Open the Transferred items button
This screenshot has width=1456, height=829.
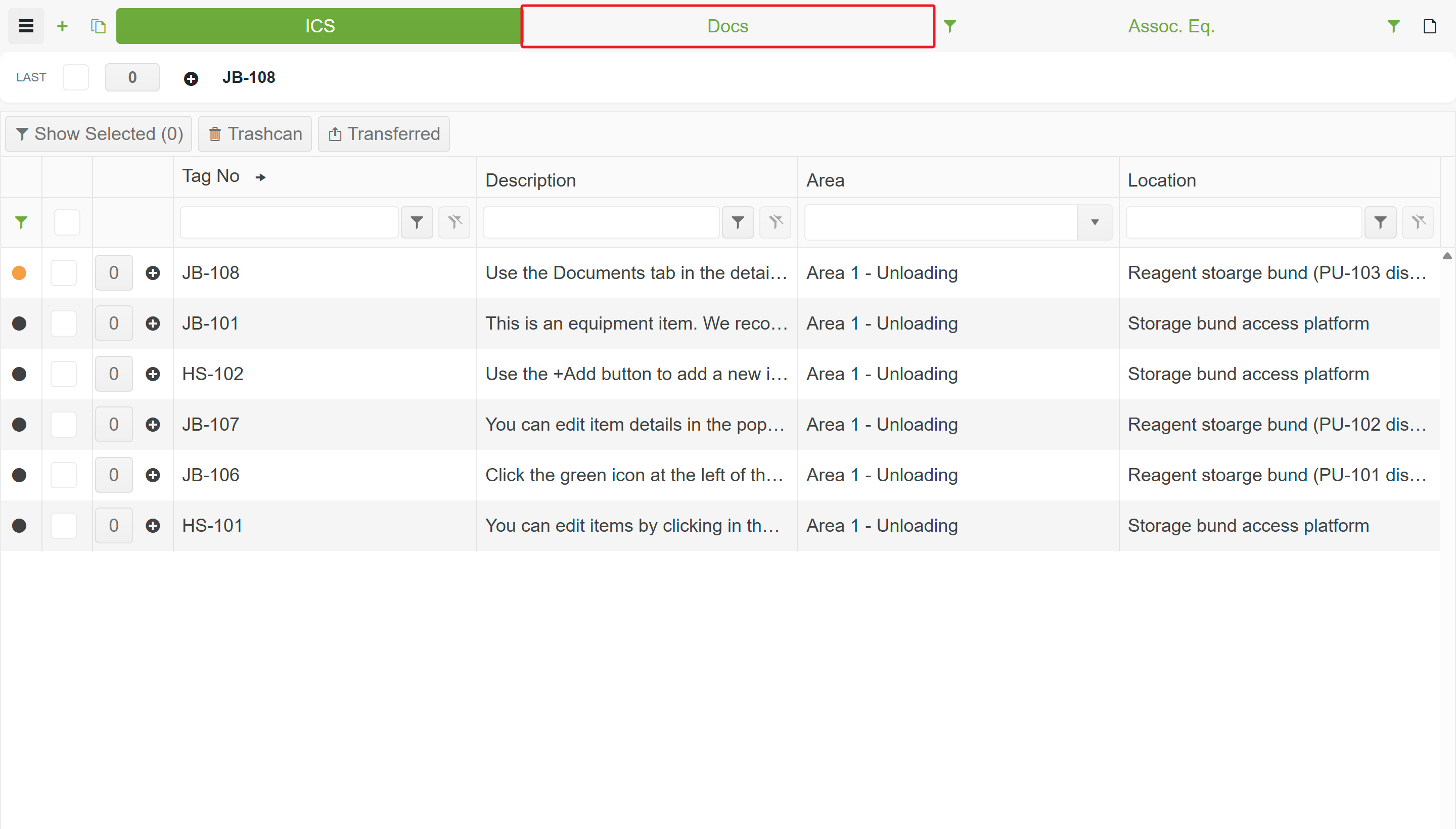pos(384,134)
